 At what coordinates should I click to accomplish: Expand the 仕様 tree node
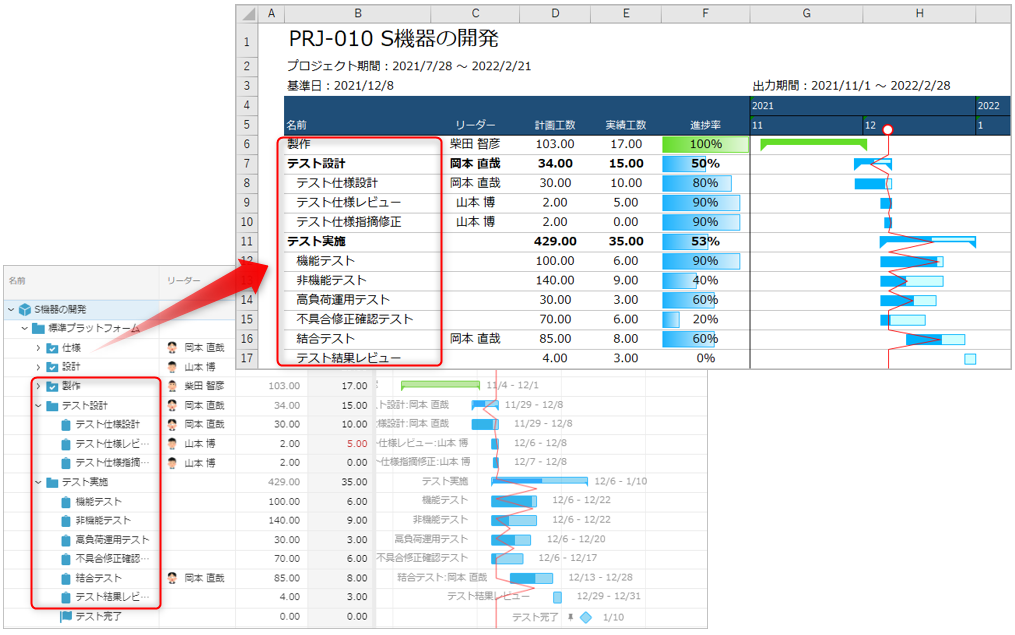[39, 348]
